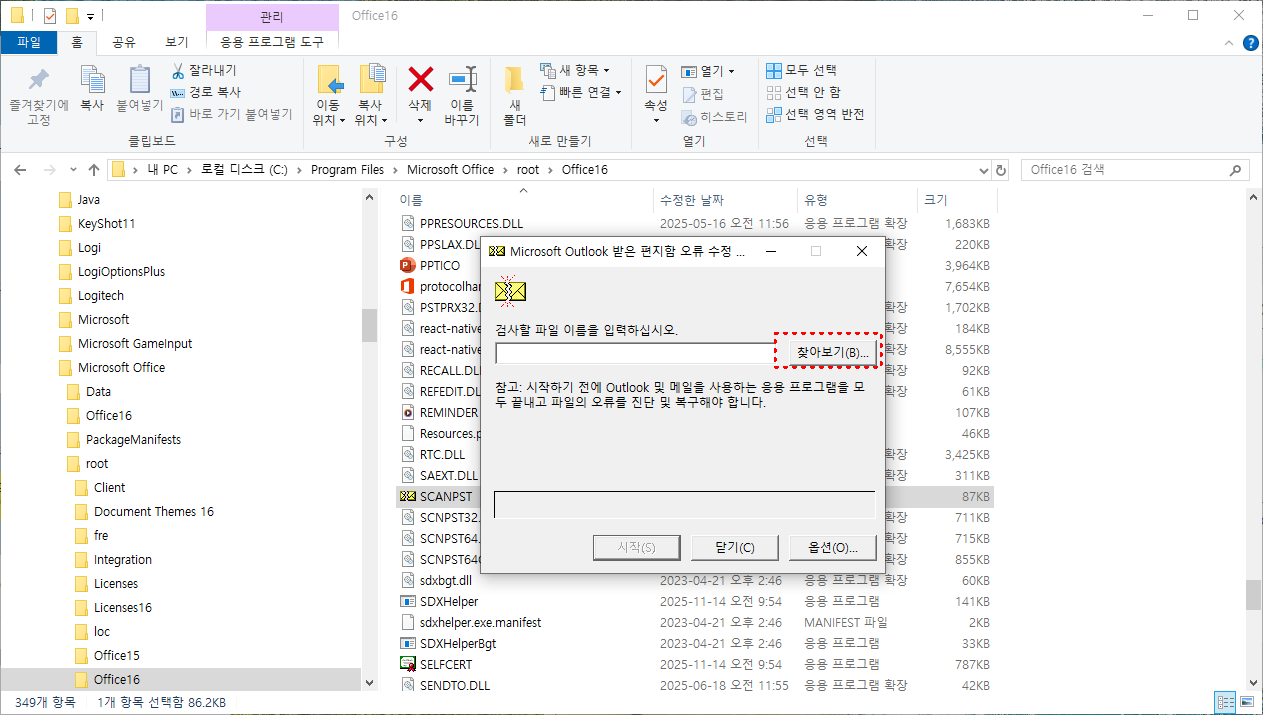This screenshot has height=715, width=1263.
Task: Click 히스토리 in the ribbon
Action: [714, 116]
